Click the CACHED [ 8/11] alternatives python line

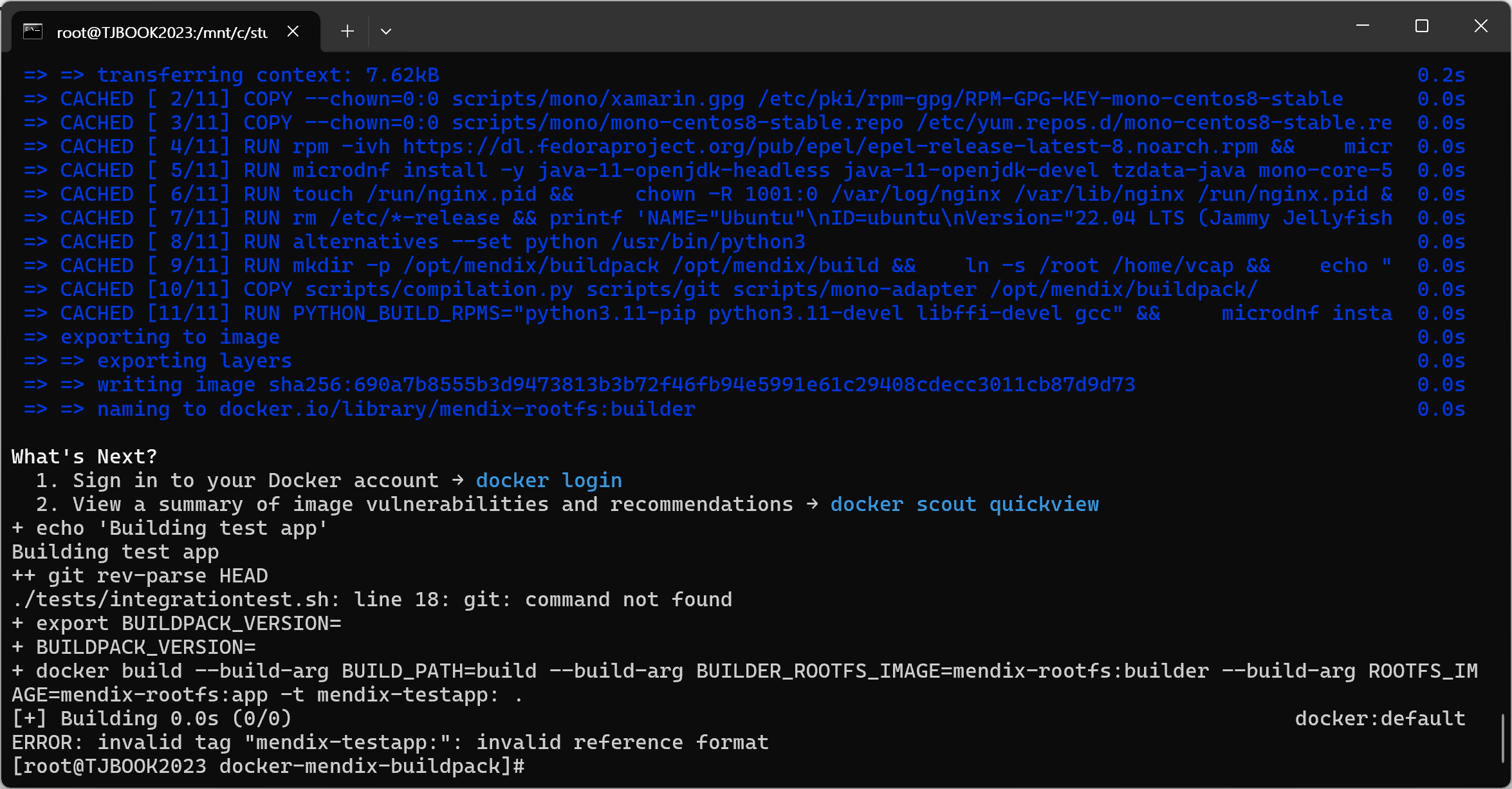point(414,242)
